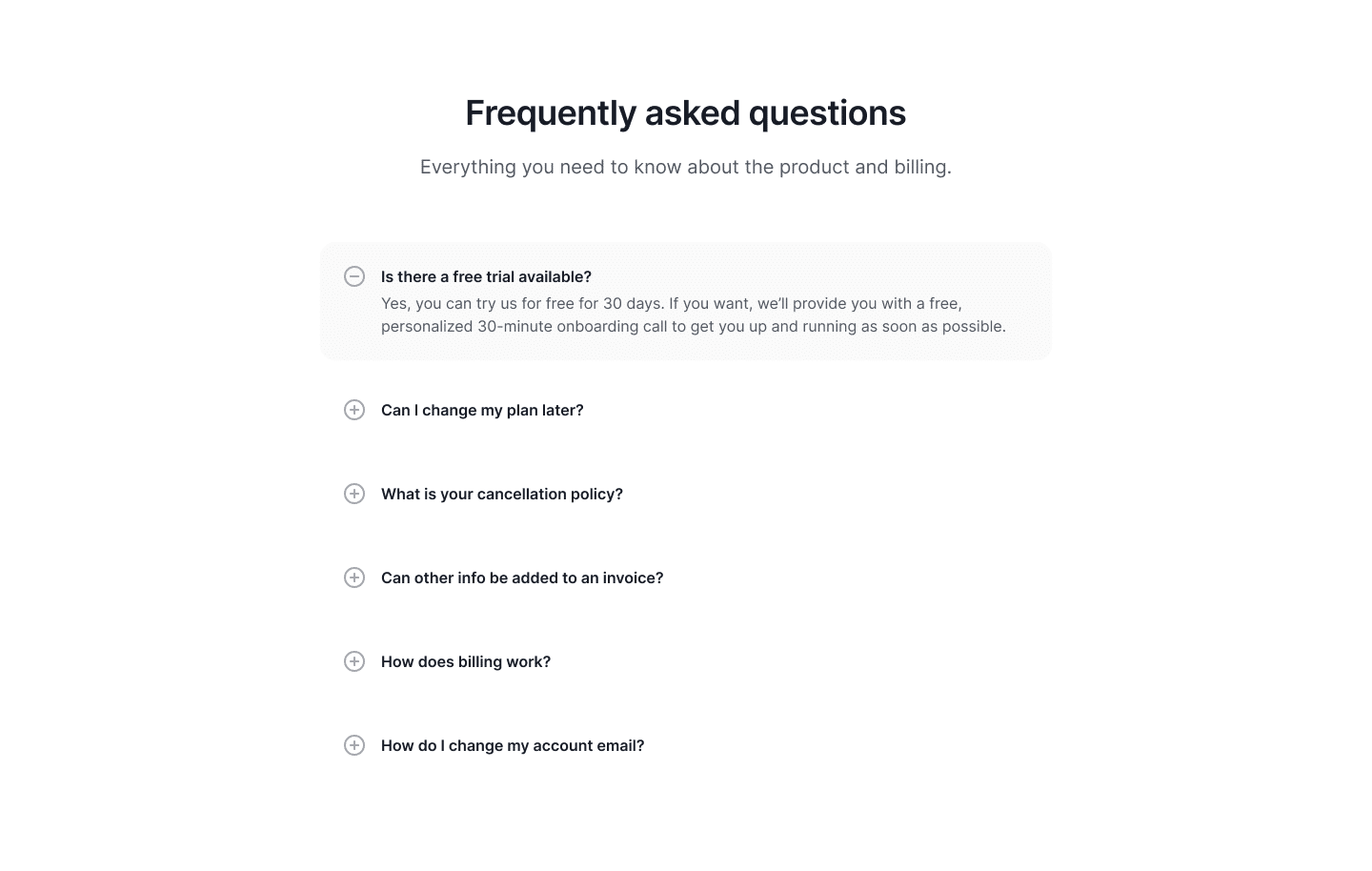The height and width of the screenshot is (871, 1372).
Task: Click plus icon next to cancellation policy question
Action: 354,494
